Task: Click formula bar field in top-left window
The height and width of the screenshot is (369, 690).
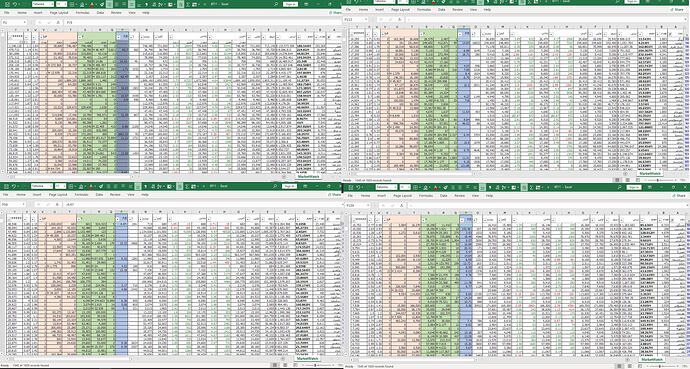Action: pos(202,22)
